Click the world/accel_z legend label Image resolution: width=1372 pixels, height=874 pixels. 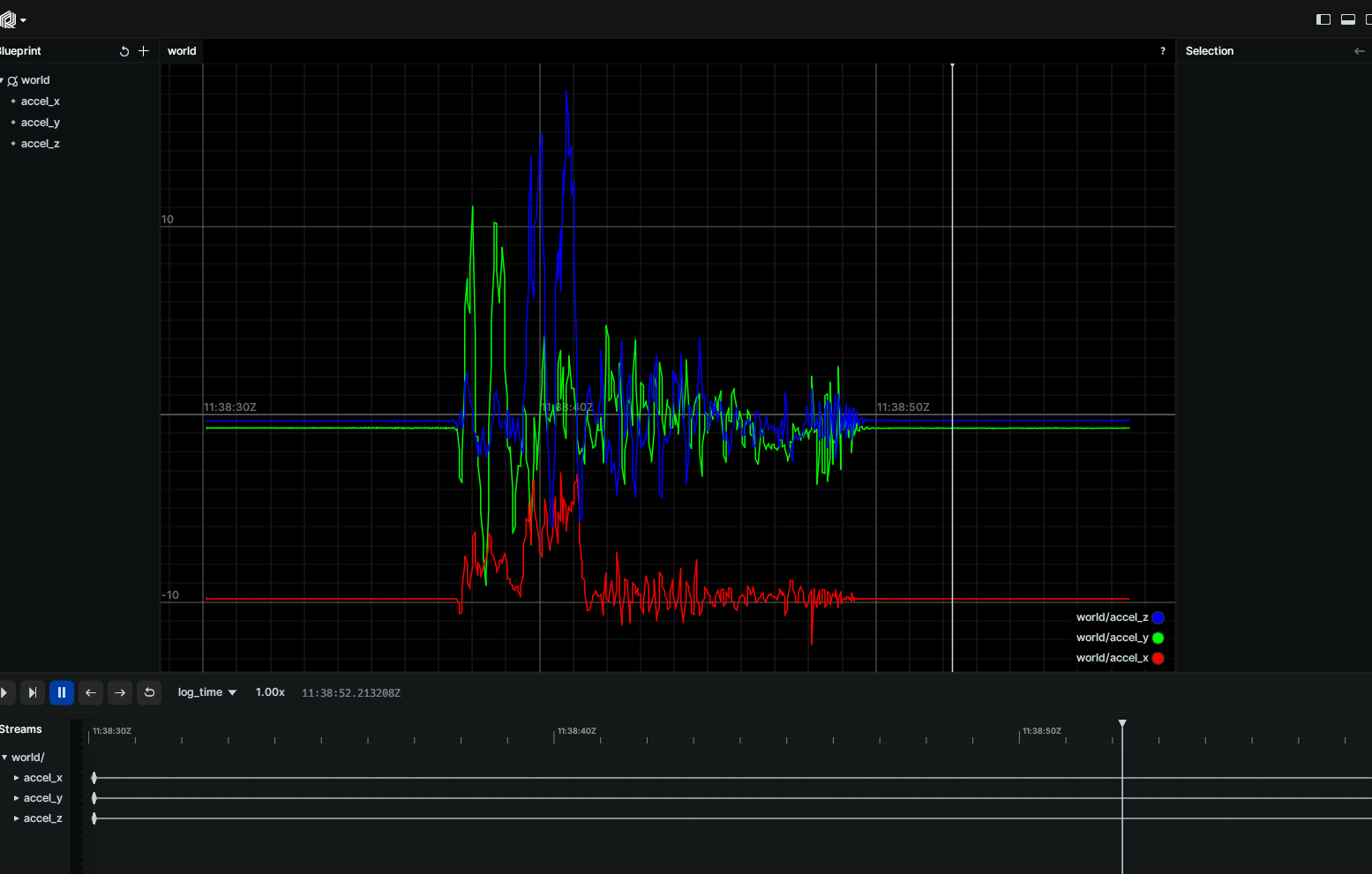[1112, 617]
